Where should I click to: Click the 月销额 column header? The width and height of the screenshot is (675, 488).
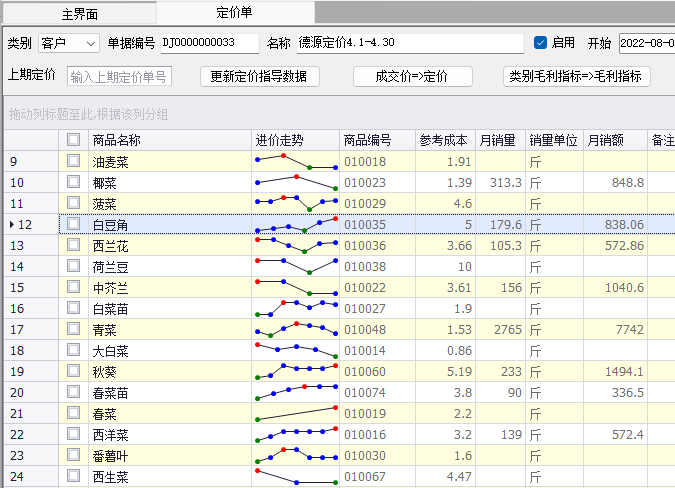point(615,140)
